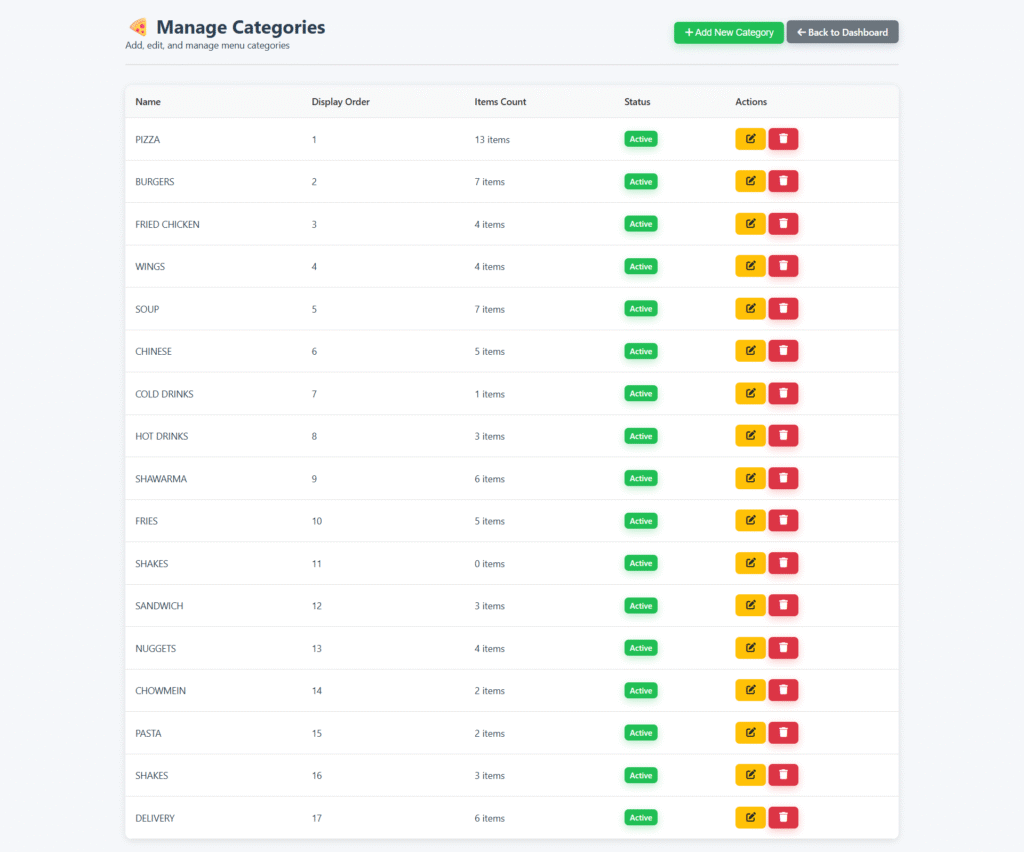Click the Manage Categories heading
The image size is (1024, 852).
point(240,27)
